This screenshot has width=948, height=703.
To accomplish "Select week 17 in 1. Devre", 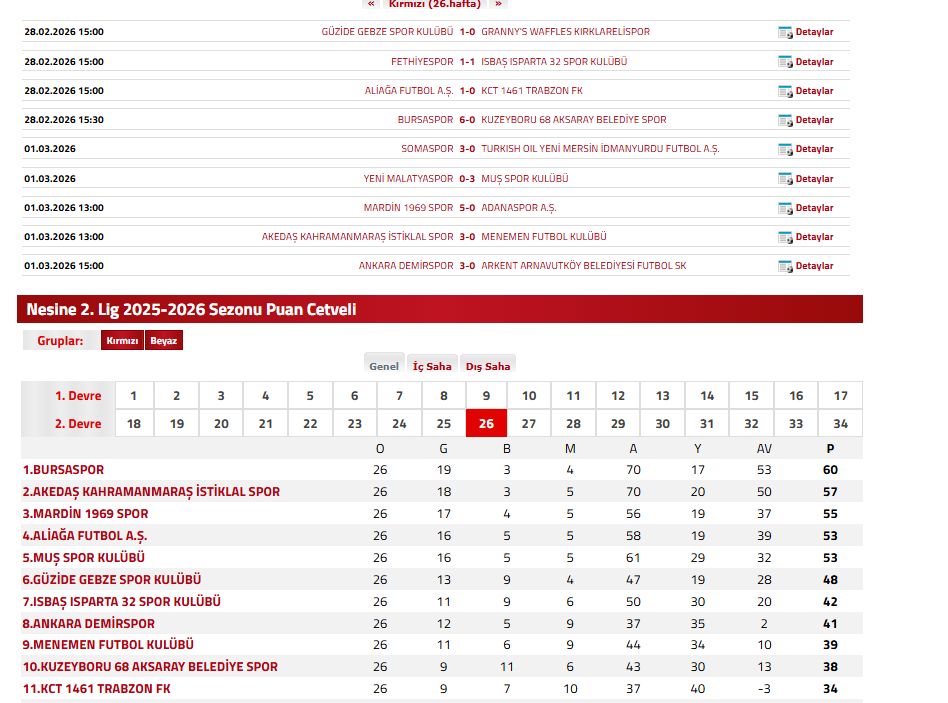I will 840,396.
